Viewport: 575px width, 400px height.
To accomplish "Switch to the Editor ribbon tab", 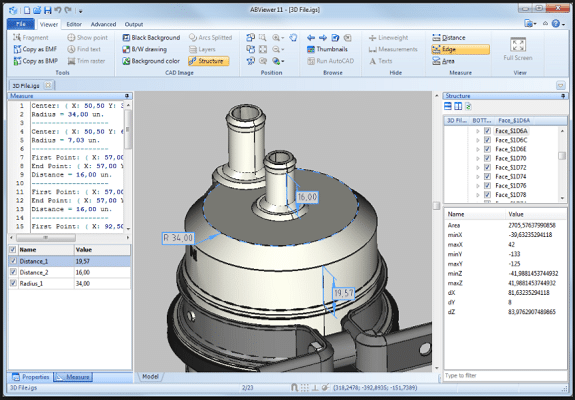I will (74, 24).
